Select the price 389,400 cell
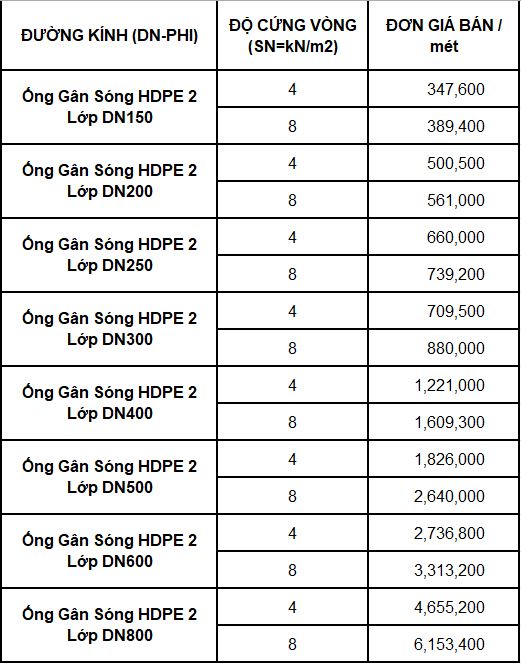Image resolution: width=521 pixels, height=663 pixels. coord(444,126)
